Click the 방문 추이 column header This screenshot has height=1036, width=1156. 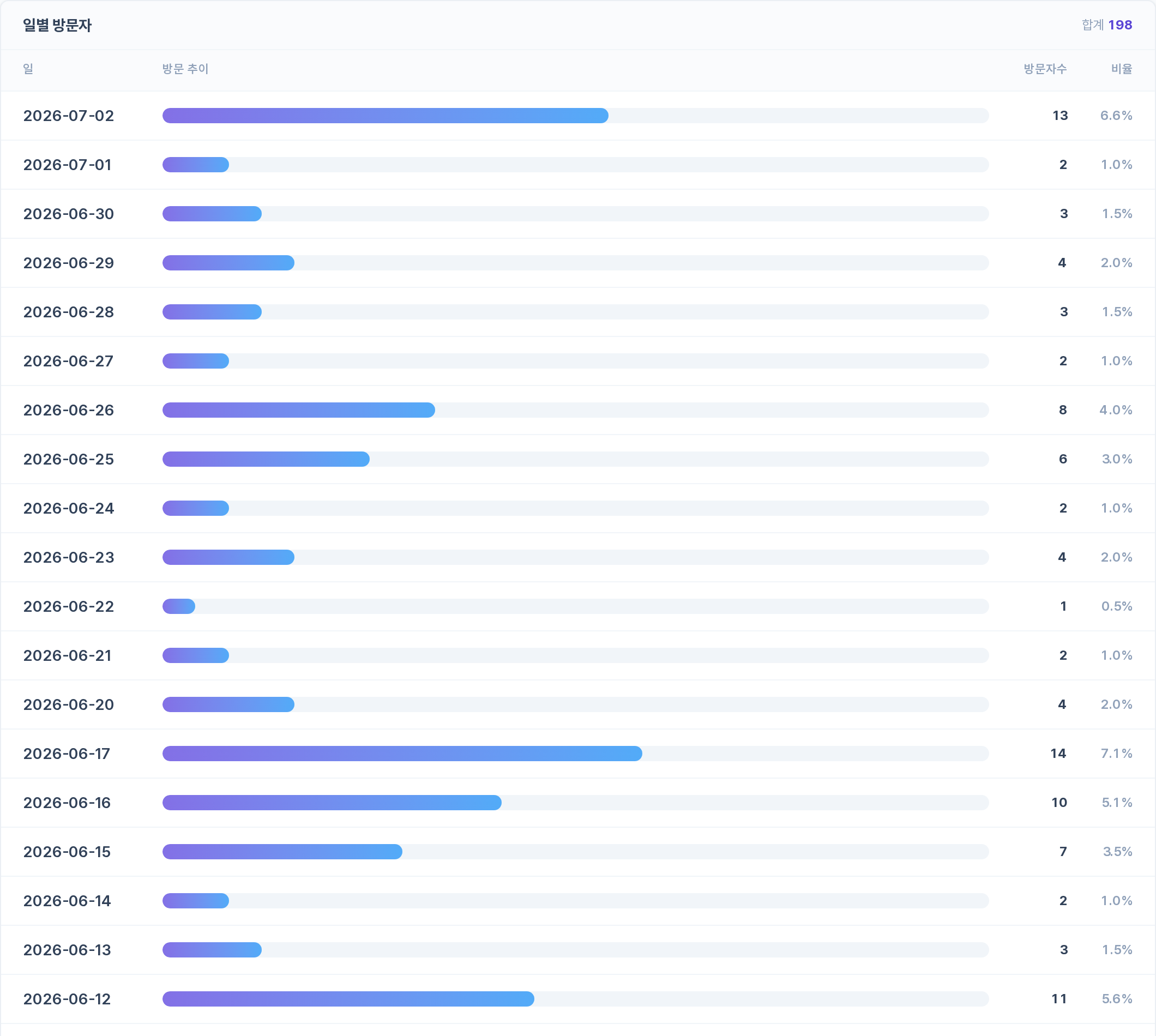185,69
